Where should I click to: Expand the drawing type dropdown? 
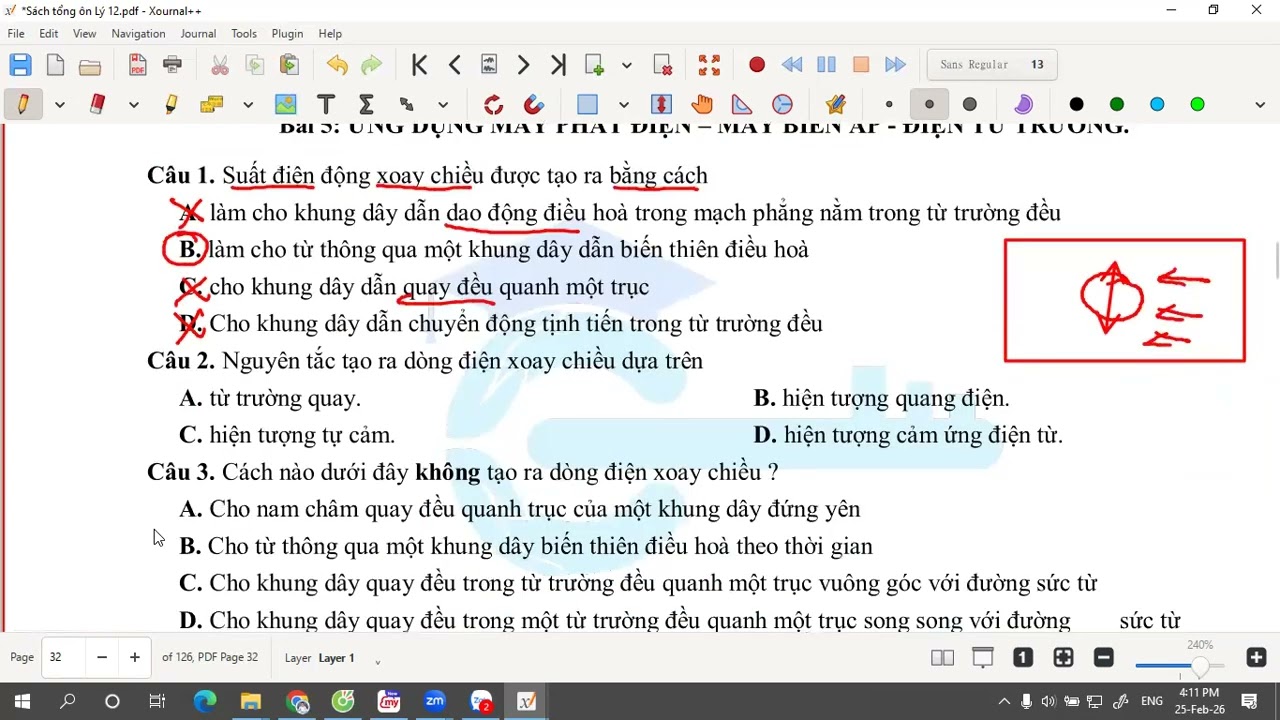(444, 104)
